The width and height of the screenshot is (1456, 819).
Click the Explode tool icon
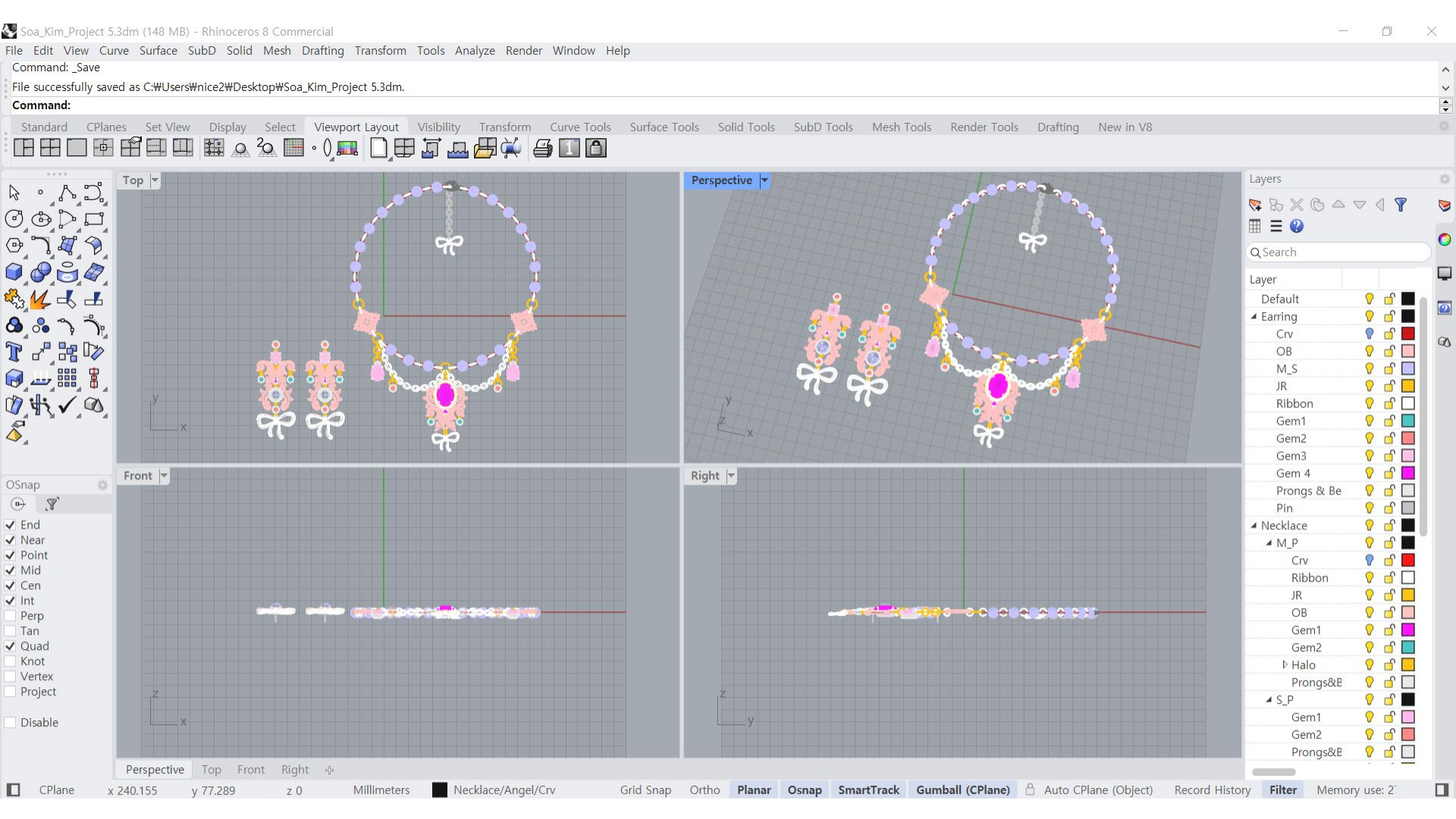[40, 300]
